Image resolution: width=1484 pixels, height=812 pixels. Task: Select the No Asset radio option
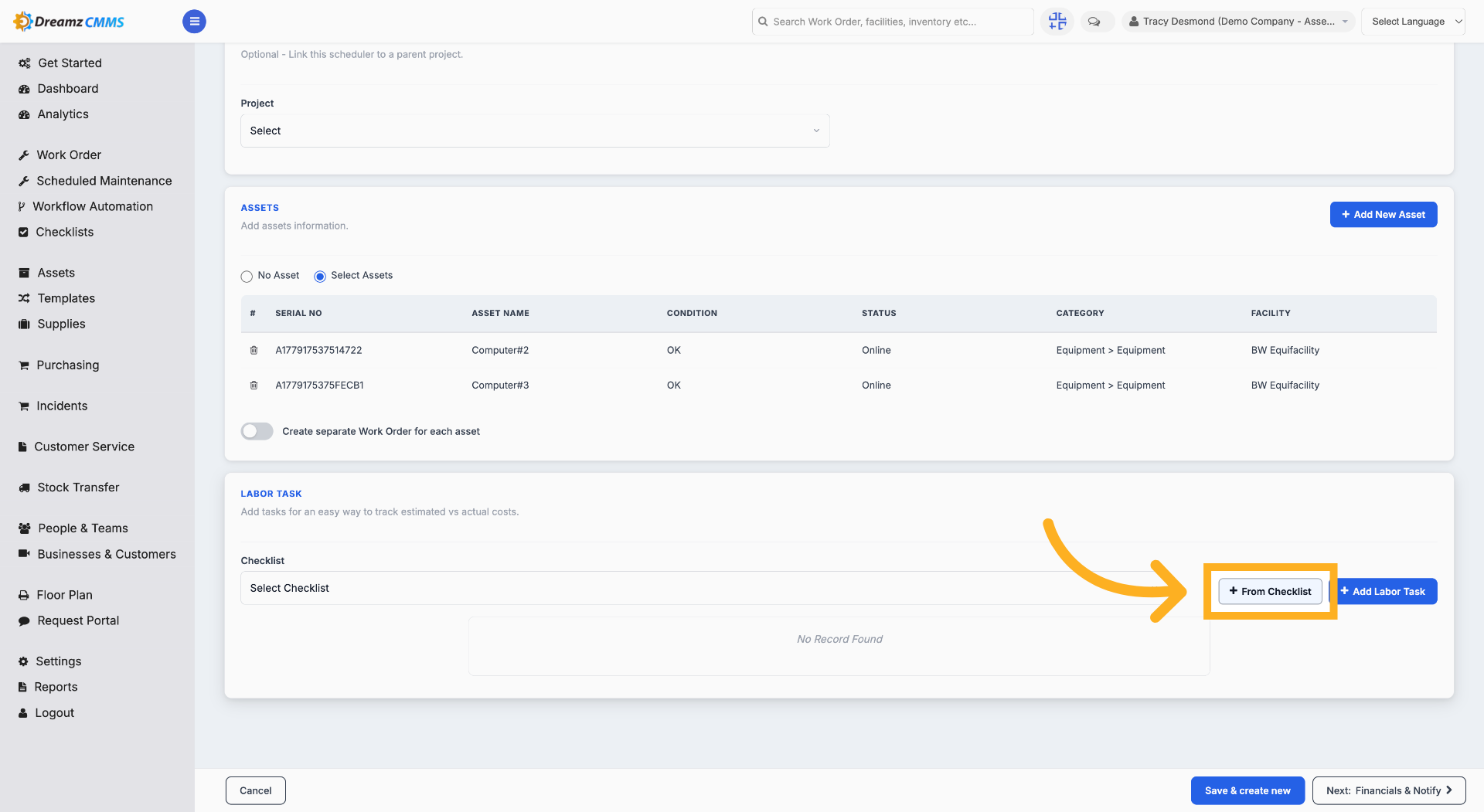247,276
